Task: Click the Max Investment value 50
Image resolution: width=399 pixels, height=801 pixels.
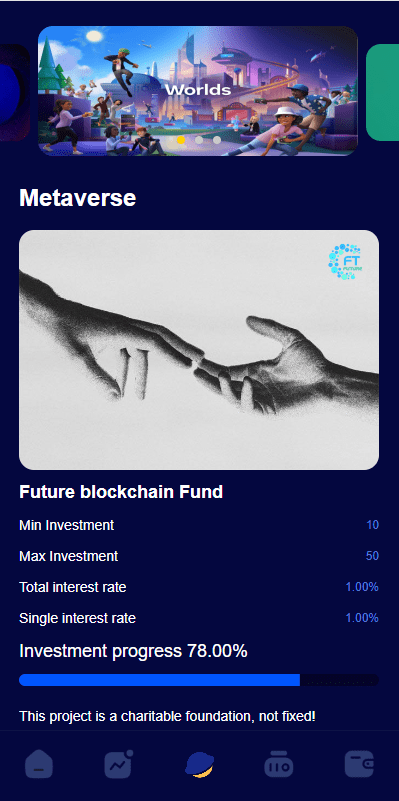Action: (x=372, y=556)
